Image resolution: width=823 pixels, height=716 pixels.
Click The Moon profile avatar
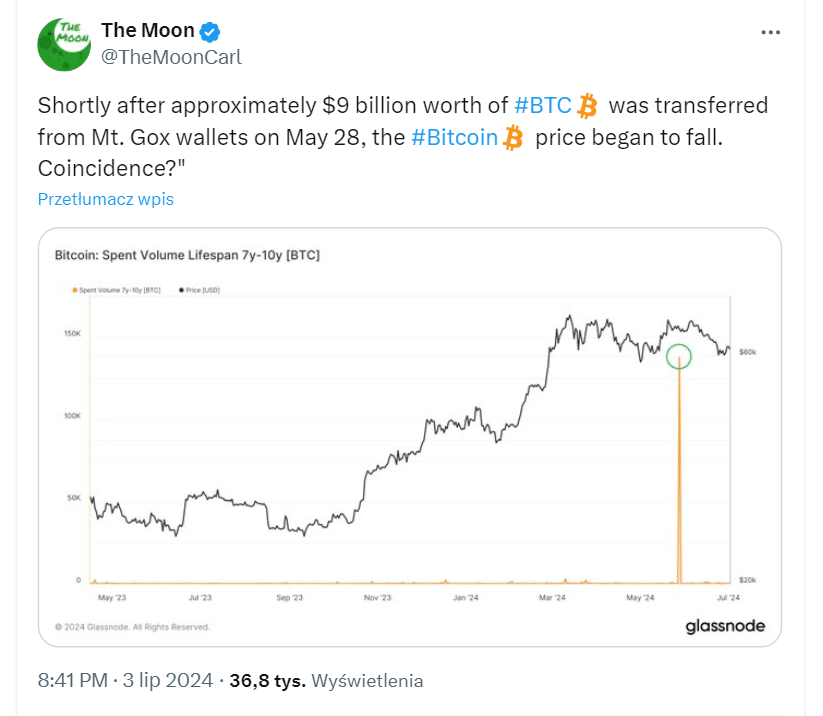click(65, 43)
